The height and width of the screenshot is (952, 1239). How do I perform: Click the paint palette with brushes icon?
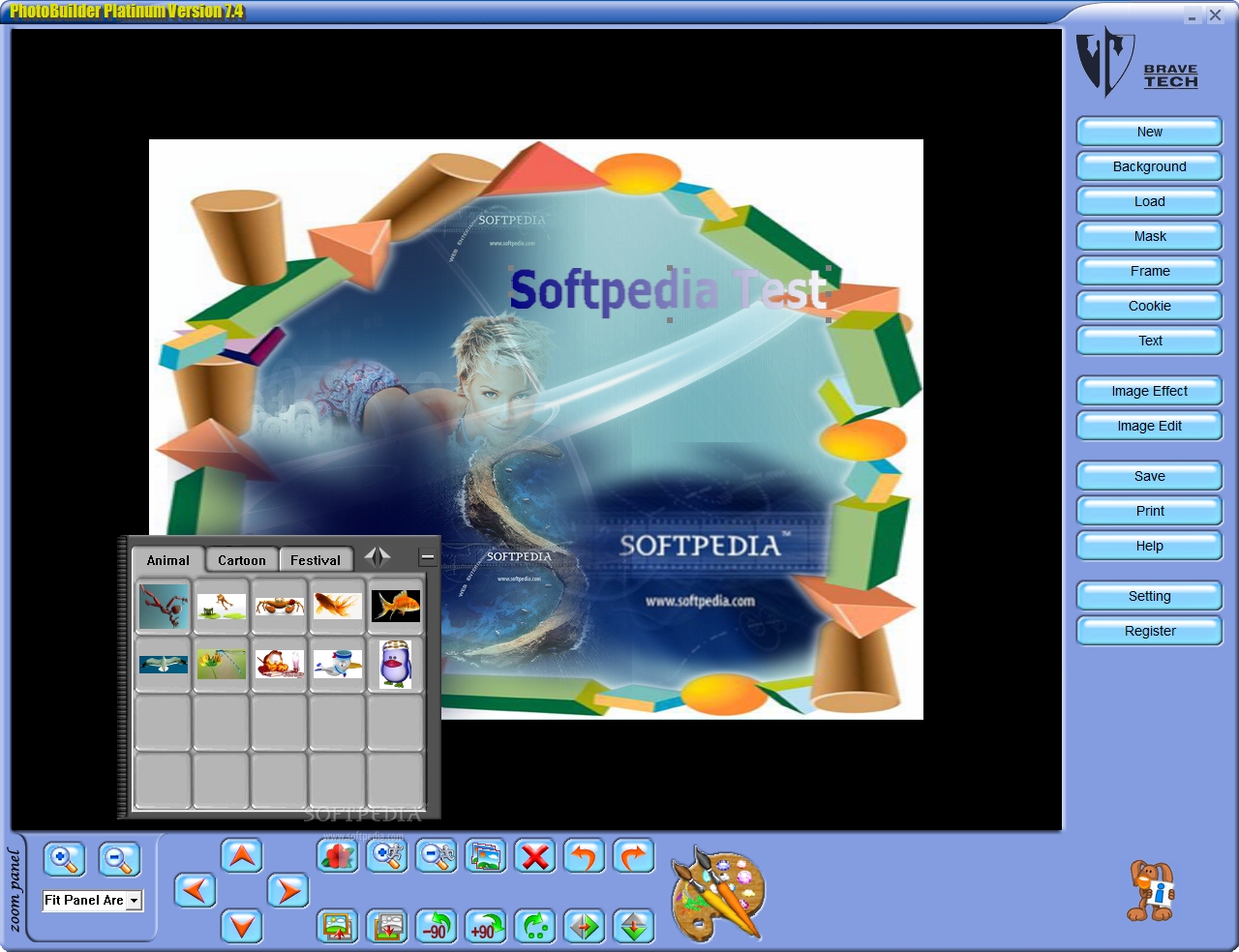[x=716, y=894]
